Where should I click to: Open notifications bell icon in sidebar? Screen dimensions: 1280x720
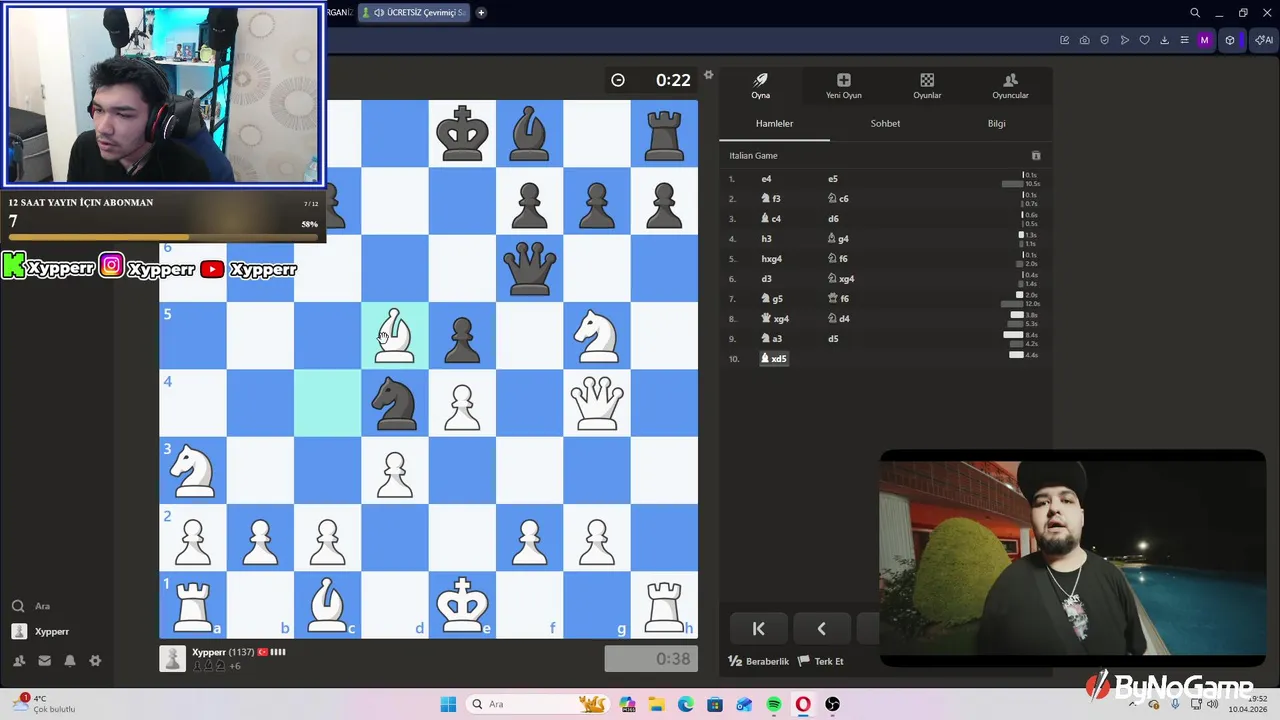click(x=70, y=661)
